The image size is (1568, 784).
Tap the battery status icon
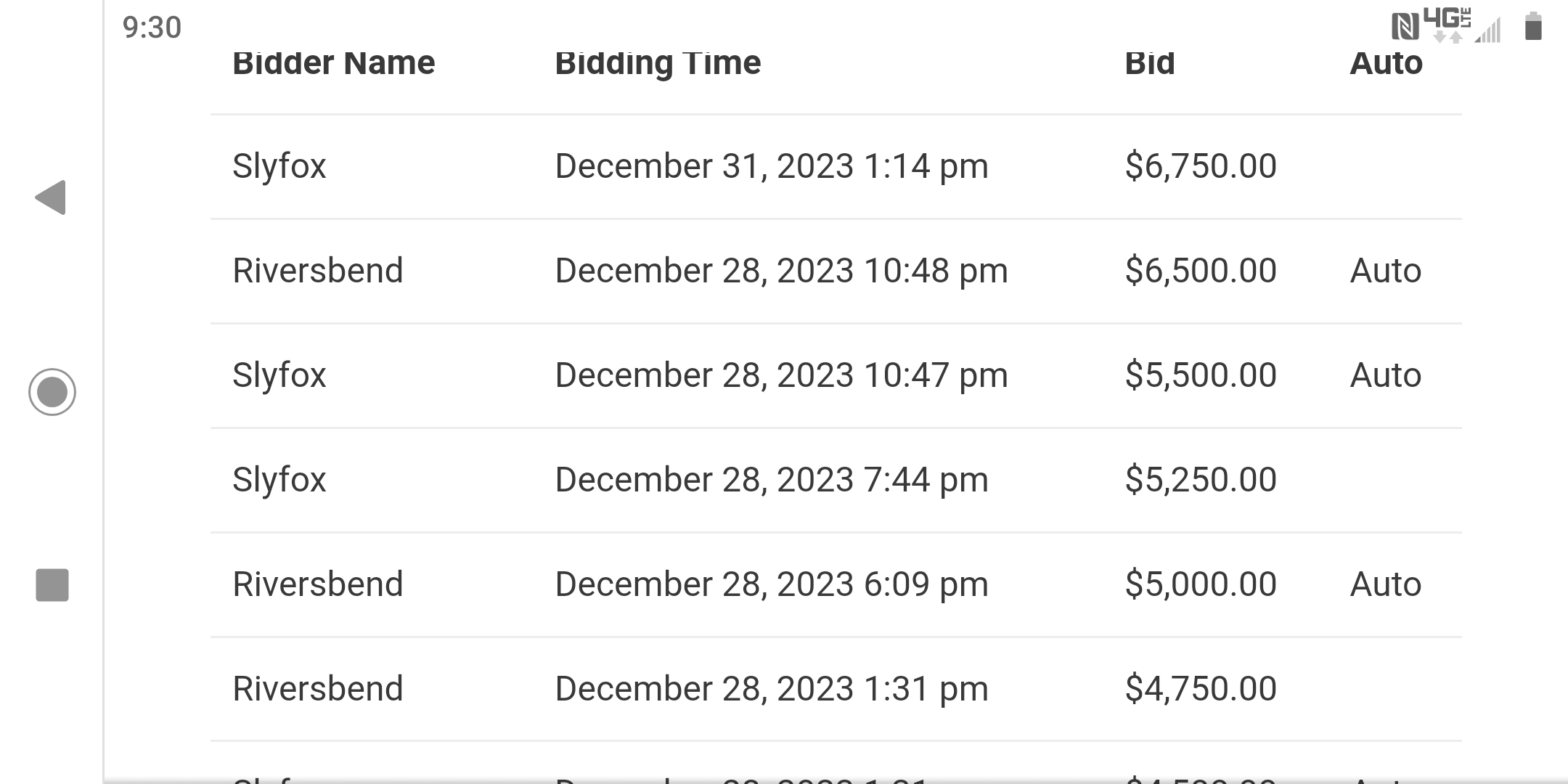click(x=1533, y=27)
